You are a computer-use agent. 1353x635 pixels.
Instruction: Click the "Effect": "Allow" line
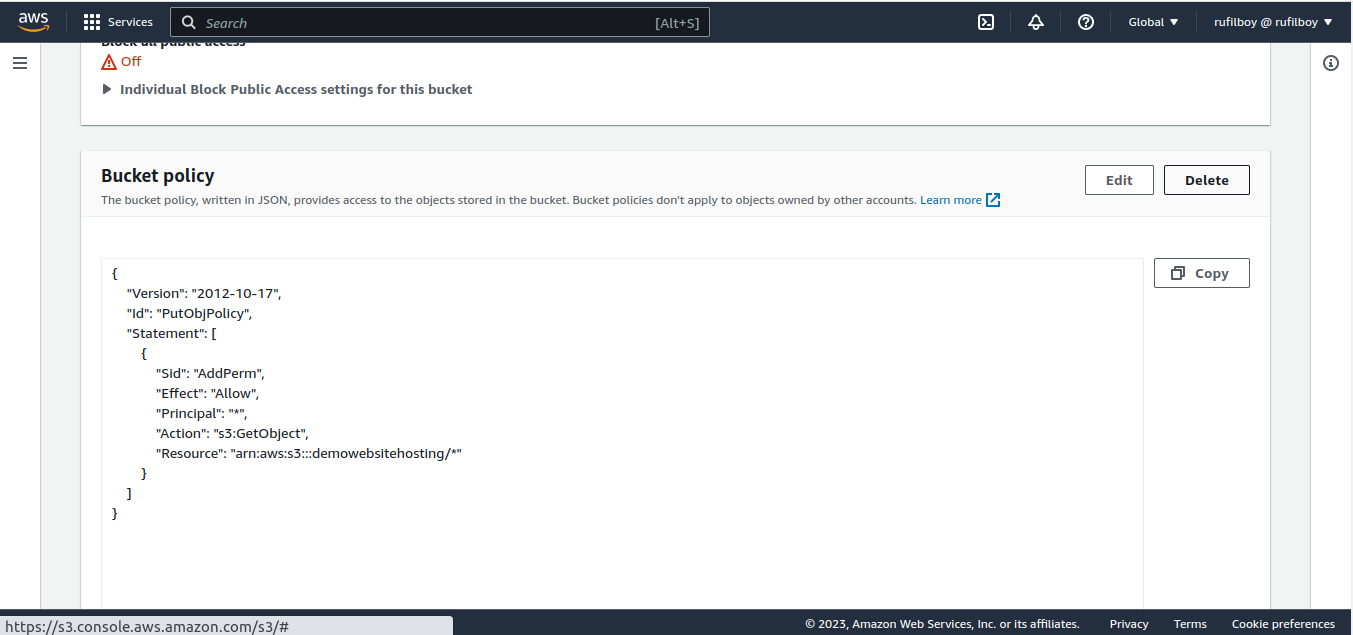[x=208, y=393]
